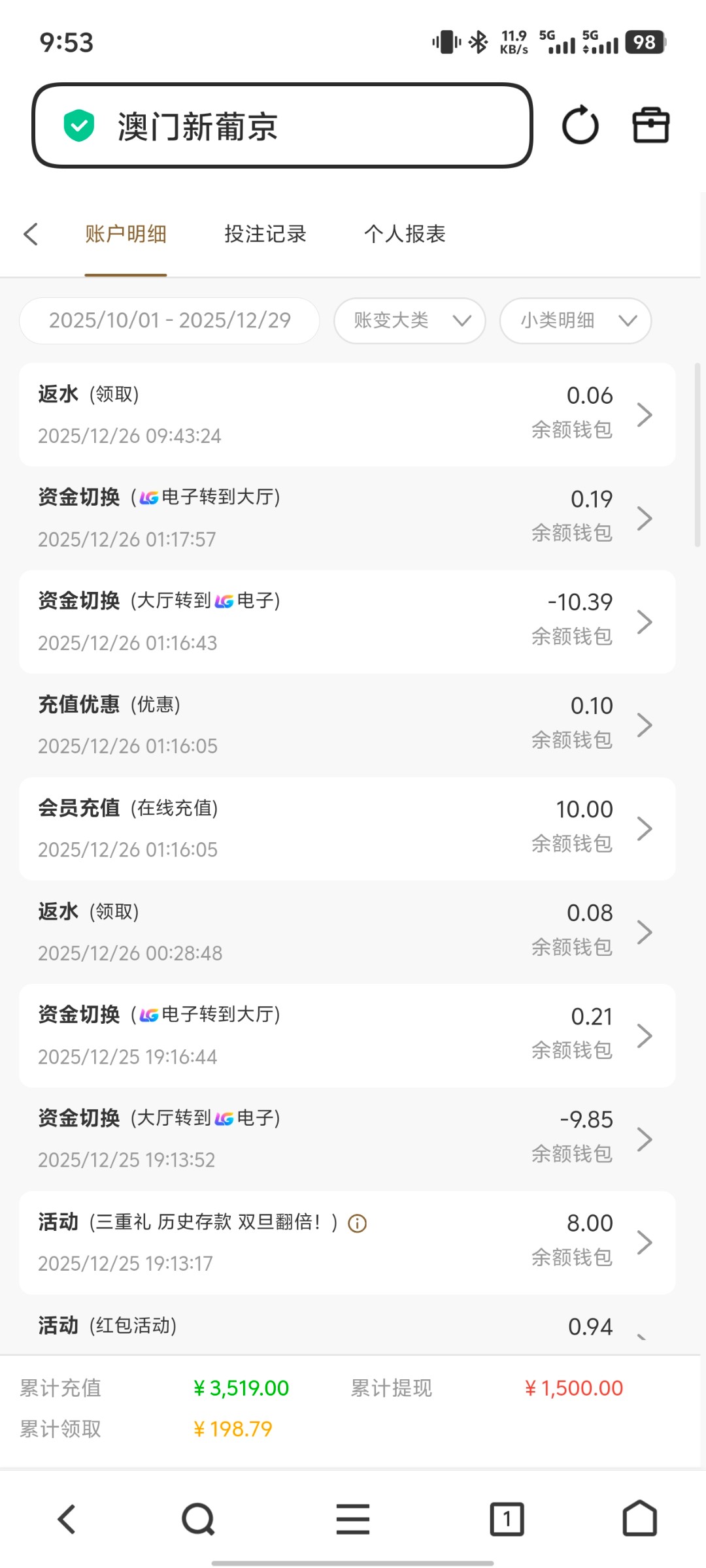
Task: Select the 账户明细 tab
Action: point(126,234)
